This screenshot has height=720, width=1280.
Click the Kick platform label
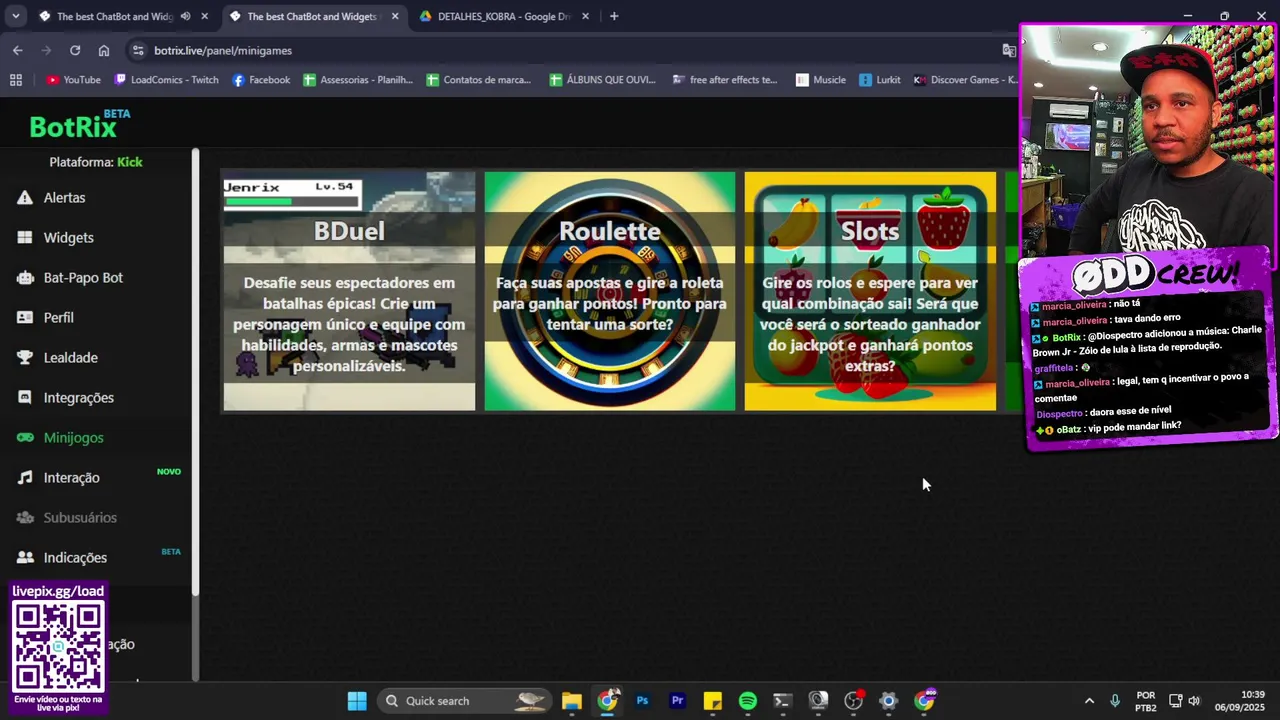(x=130, y=162)
